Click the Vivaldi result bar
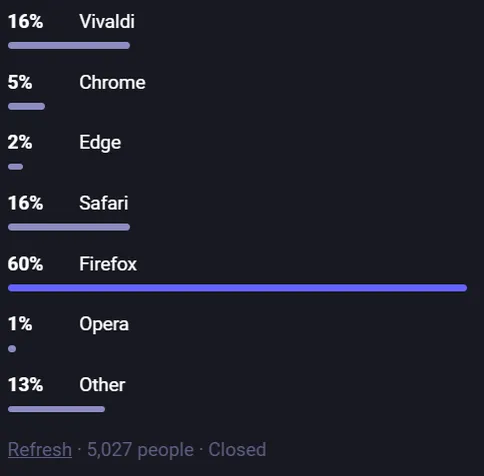 point(69,46)
